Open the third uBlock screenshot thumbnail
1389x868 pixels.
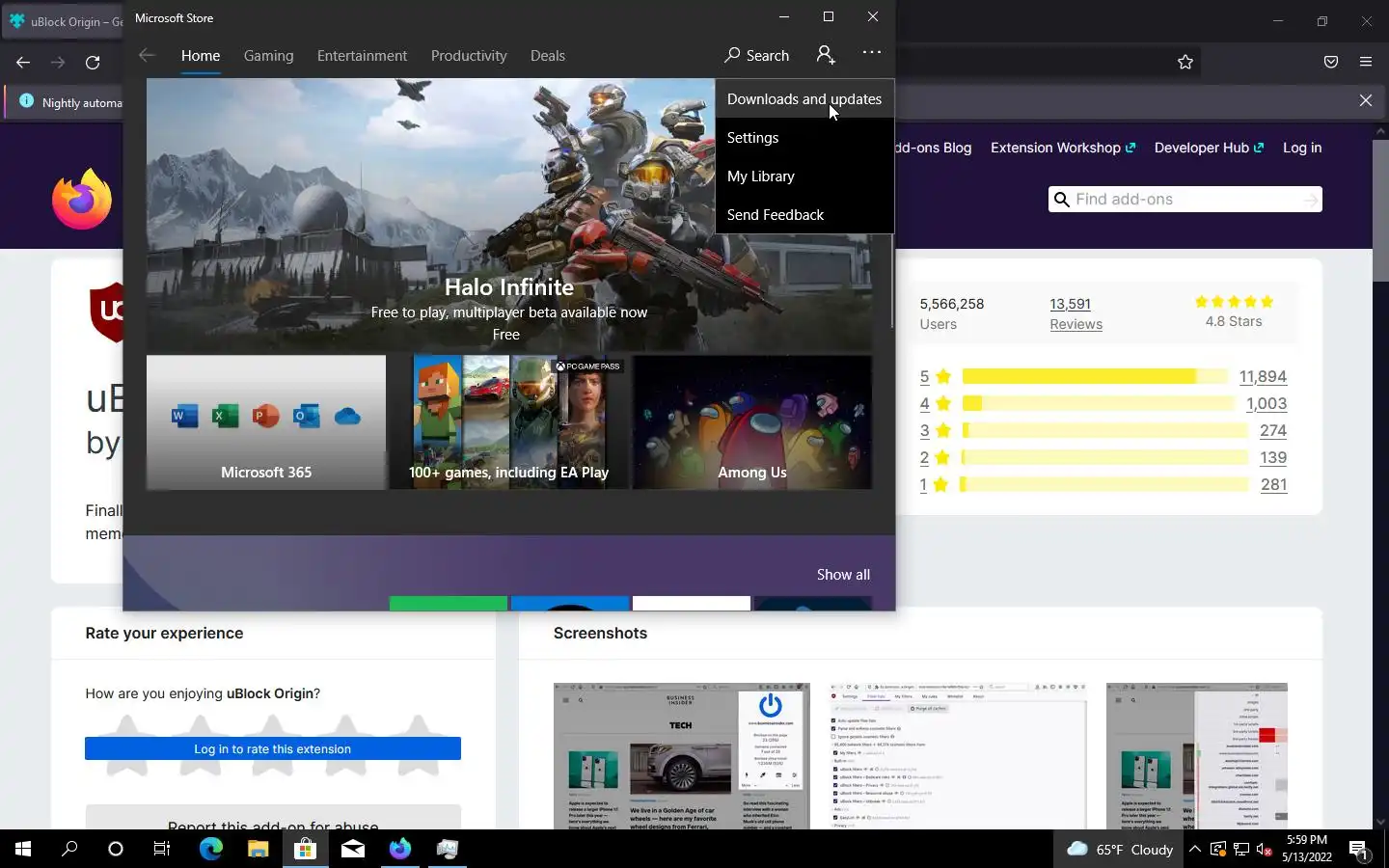point(1197,756)
